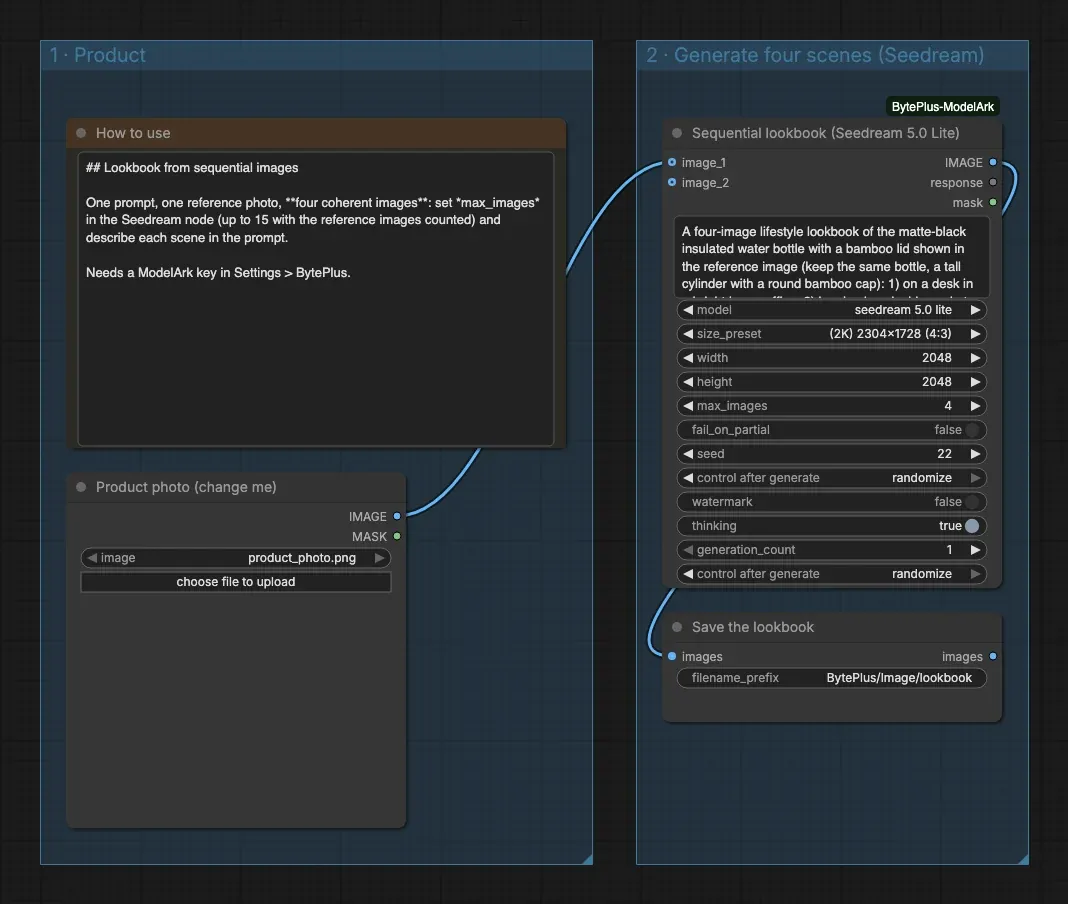This screenshot has width=1068, height=904.
Task: Toggle the watermark switch
Action: 972,501
